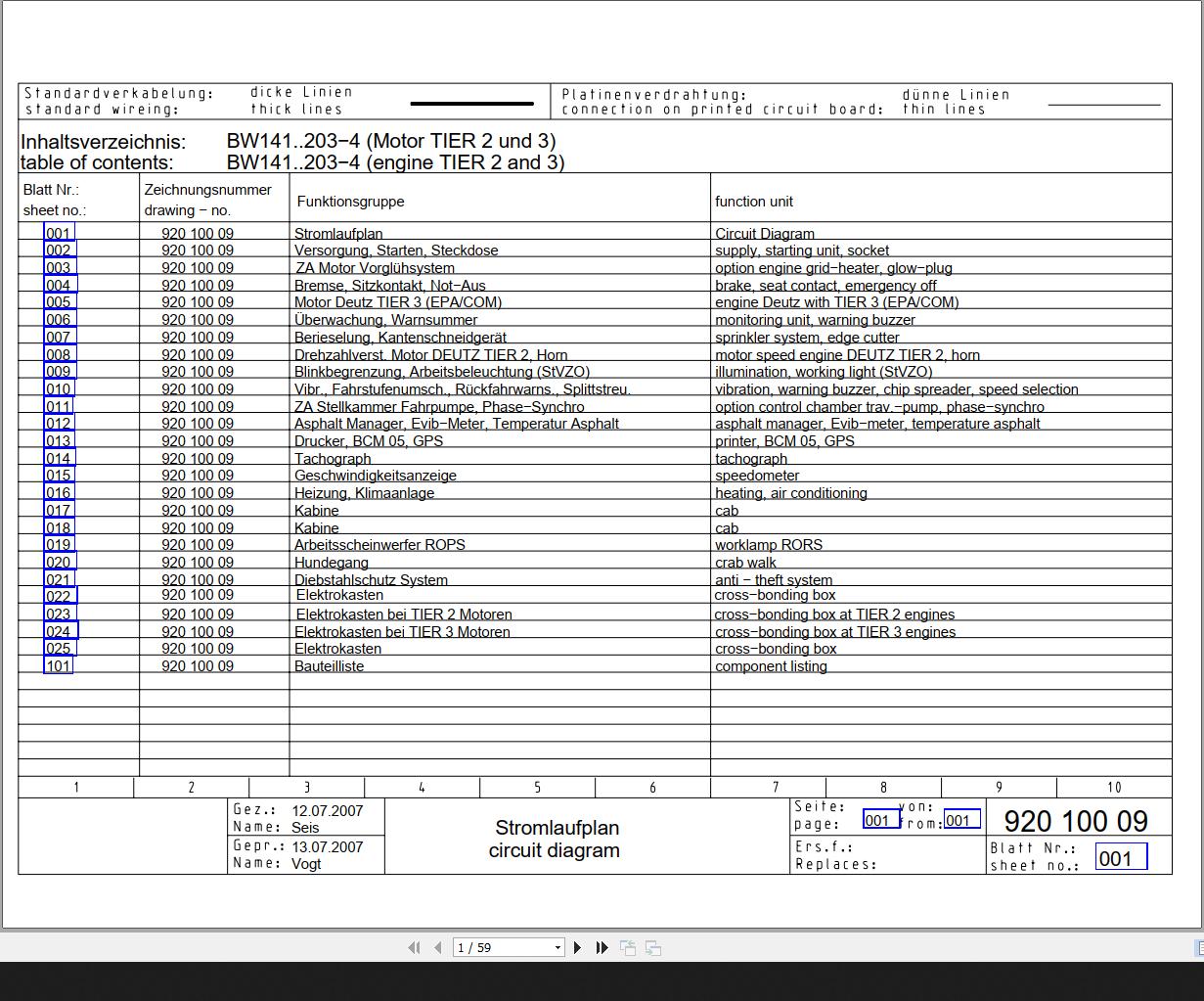The image size is (1204, 1001).
Task: Open sheet link 006 Überwachung, Warnsummer
Action: click(59, 319)
